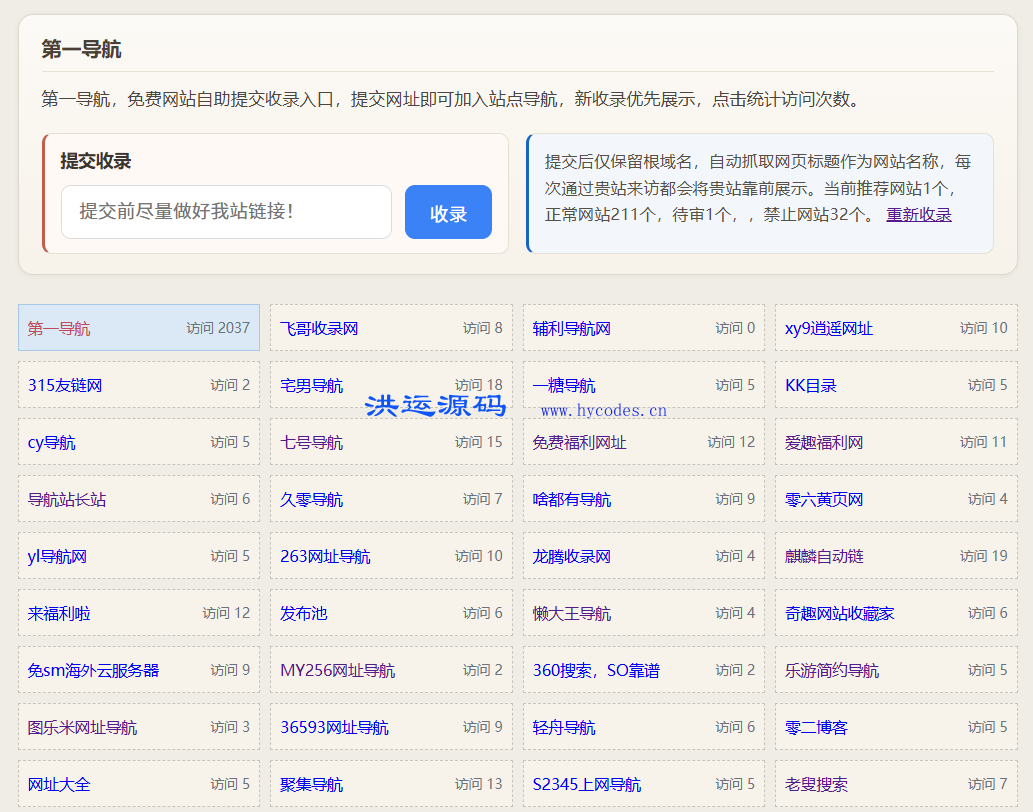Viewport: 1033px width, 812px height.
Task: Select the 图乐米网址导航 entry
Action: click(82, 728)
